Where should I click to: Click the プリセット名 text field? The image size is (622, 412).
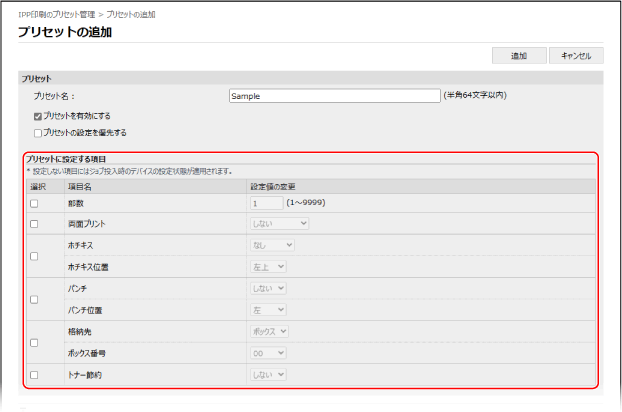(334, 96)
